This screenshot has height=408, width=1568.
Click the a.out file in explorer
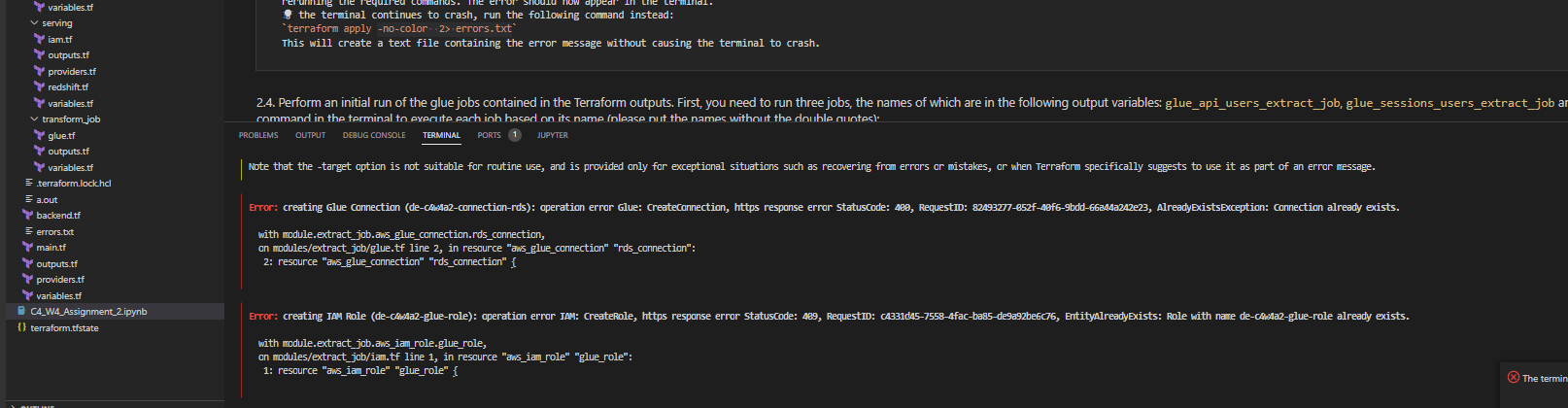click(47, 199)
